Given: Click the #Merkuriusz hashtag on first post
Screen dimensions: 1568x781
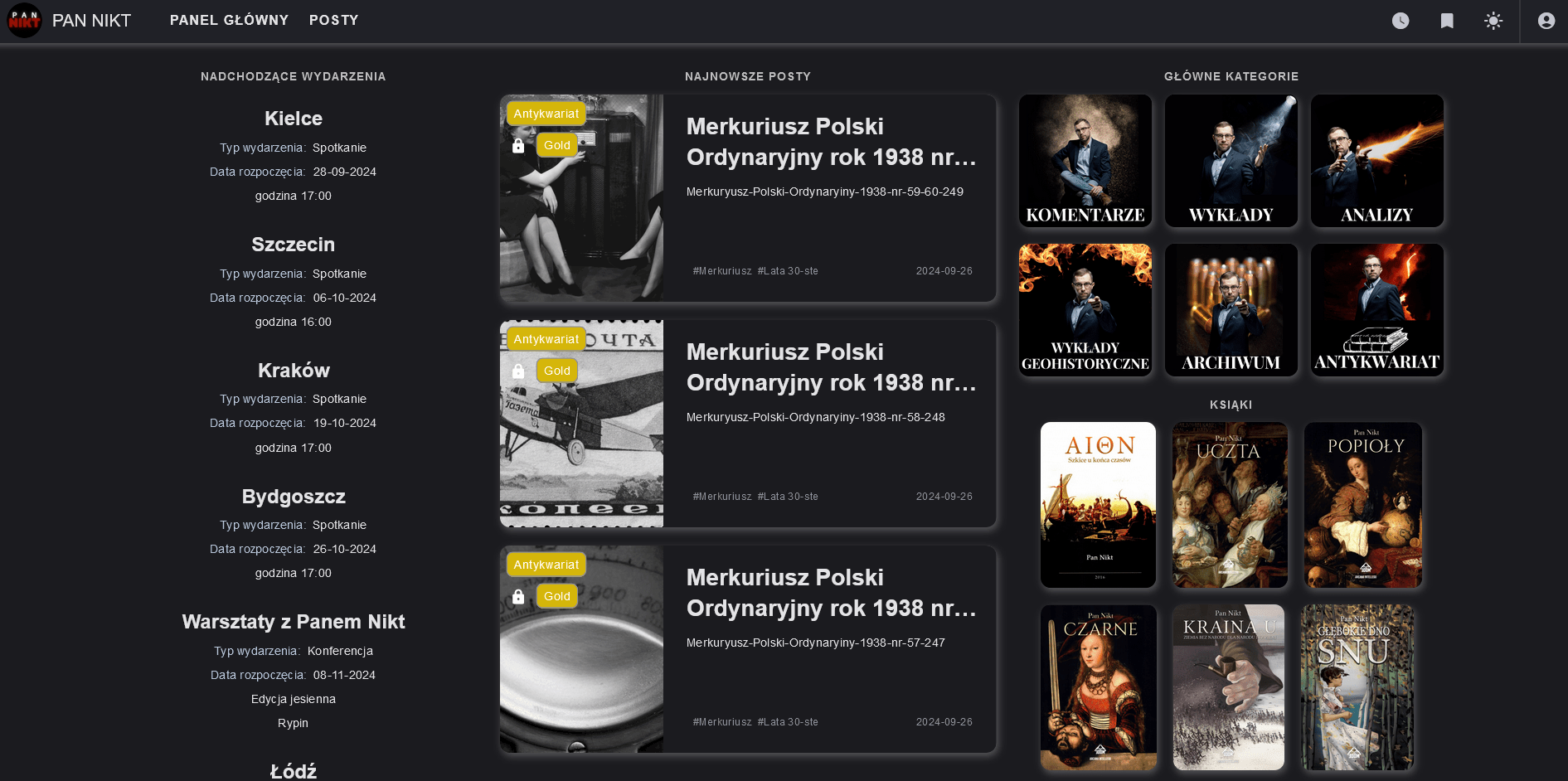Looking at the screenshot, I should (721, 271).
